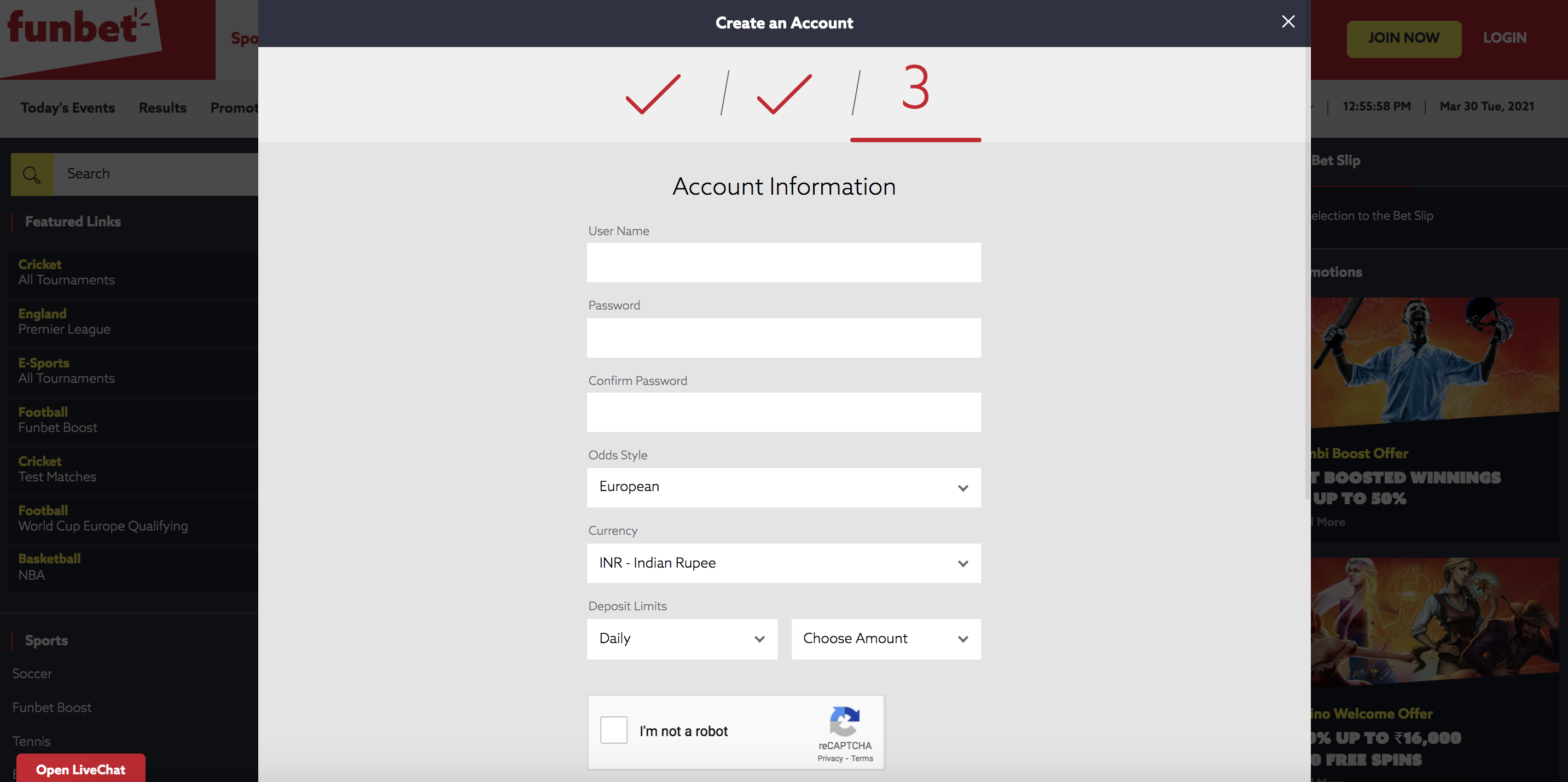Click the Open LiveChat button
The height and width of the screenshot is (782, 1568).
click(x=81, y=769)
